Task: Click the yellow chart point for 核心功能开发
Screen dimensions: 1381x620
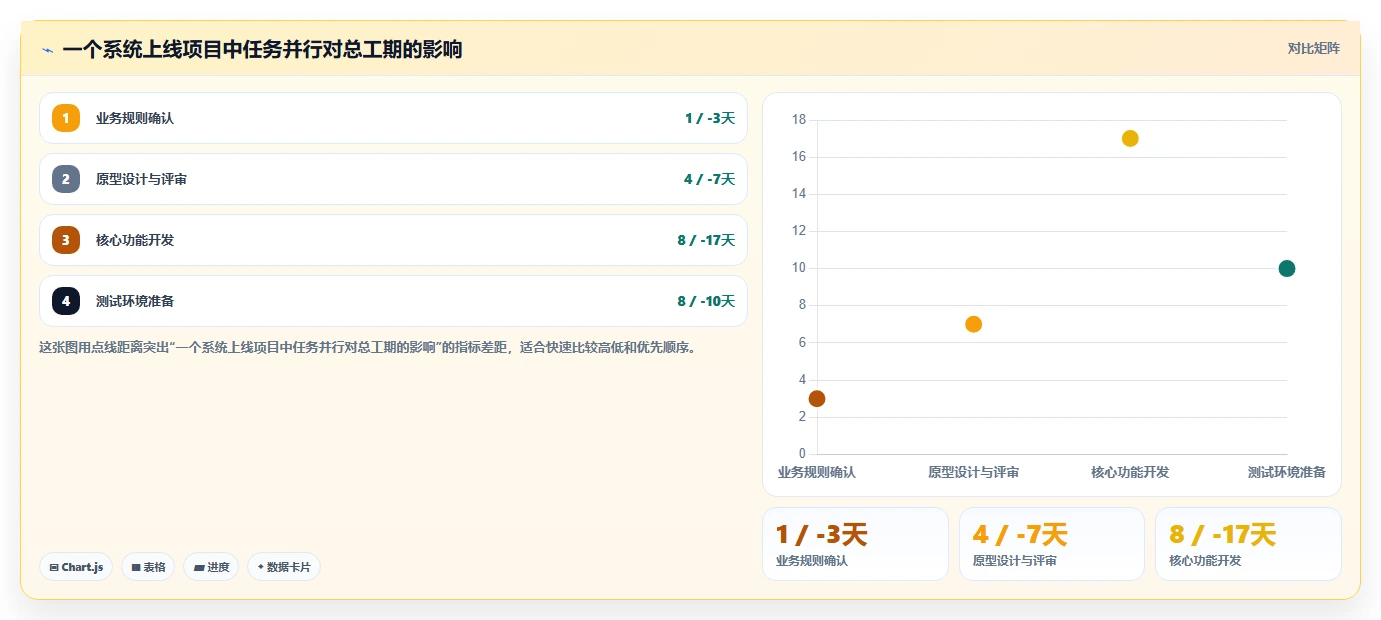Action: [1130, 138]
